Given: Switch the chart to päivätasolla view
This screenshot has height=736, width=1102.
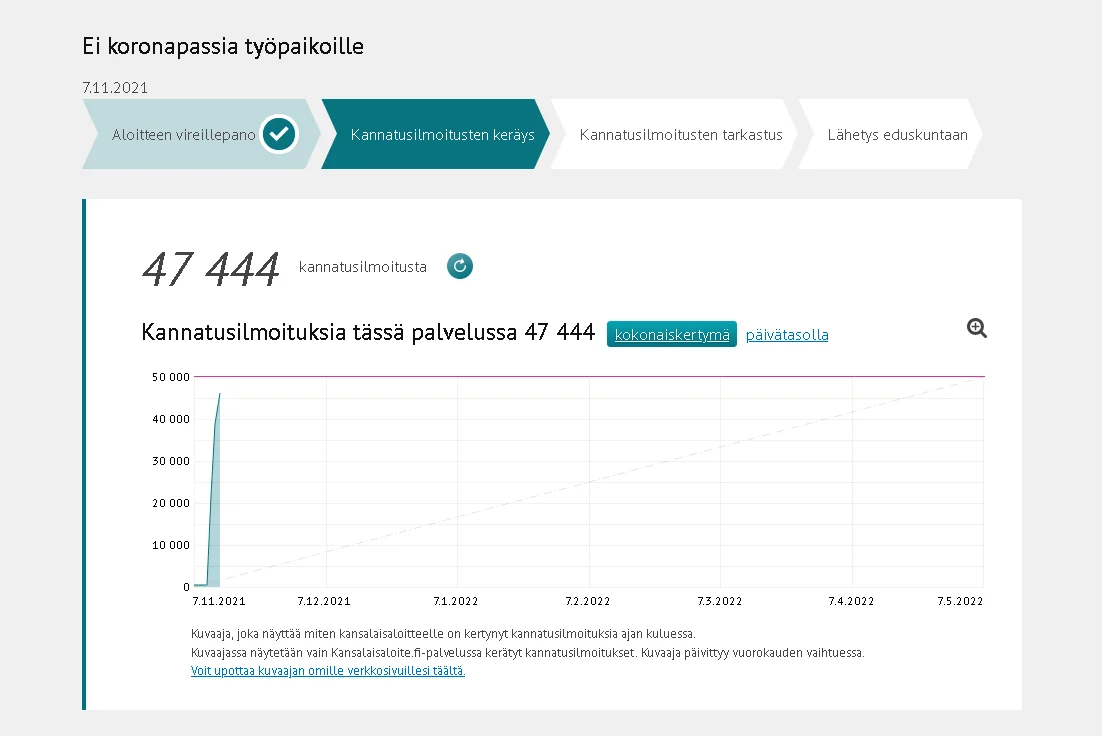Looking at the screenshot, I should click(x=787, y=334).
